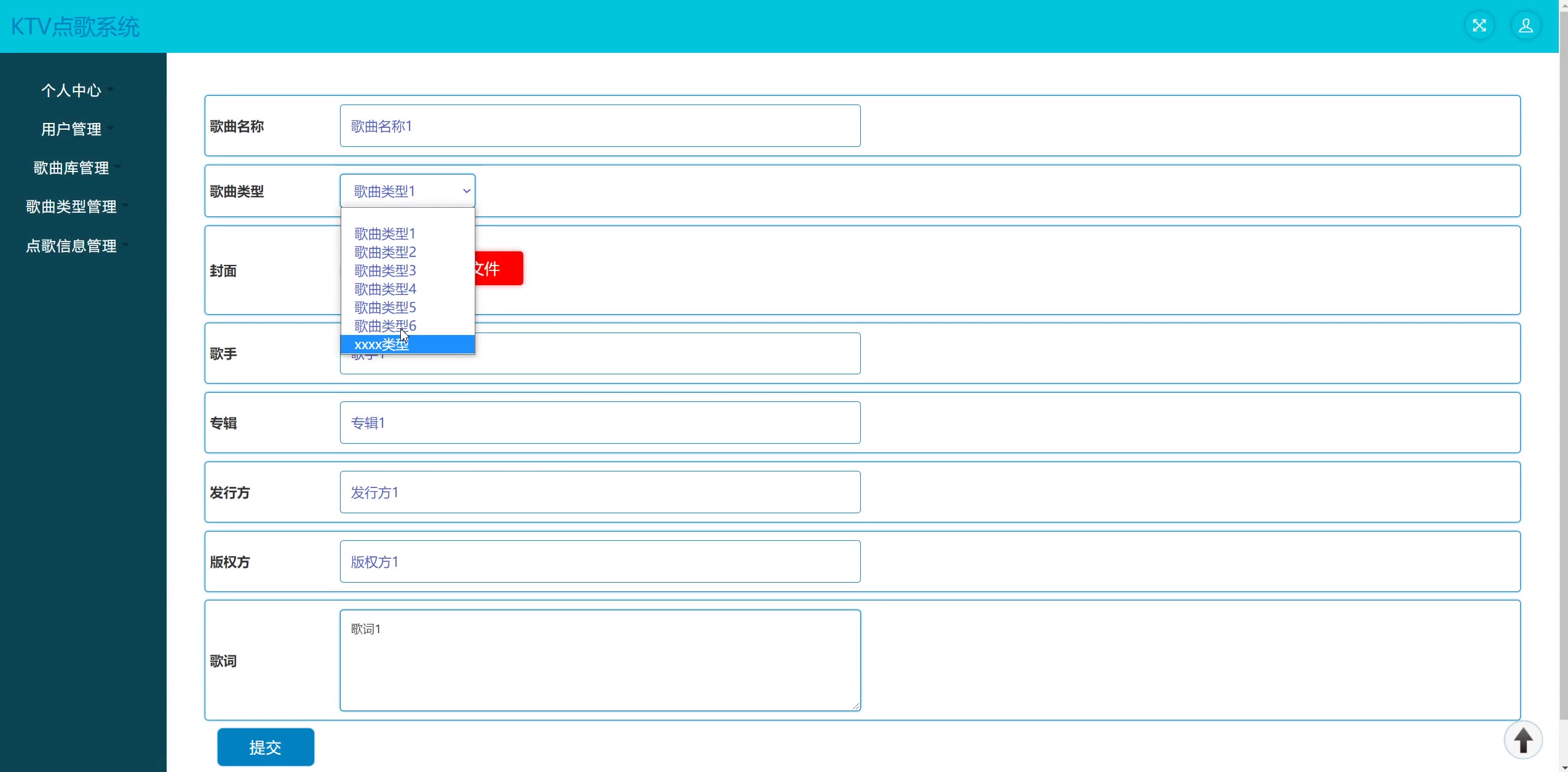Viewport: 1568px width, 772px height.
Task: Expand 歌曲库管理 menu item
Action: click(71, 168)
